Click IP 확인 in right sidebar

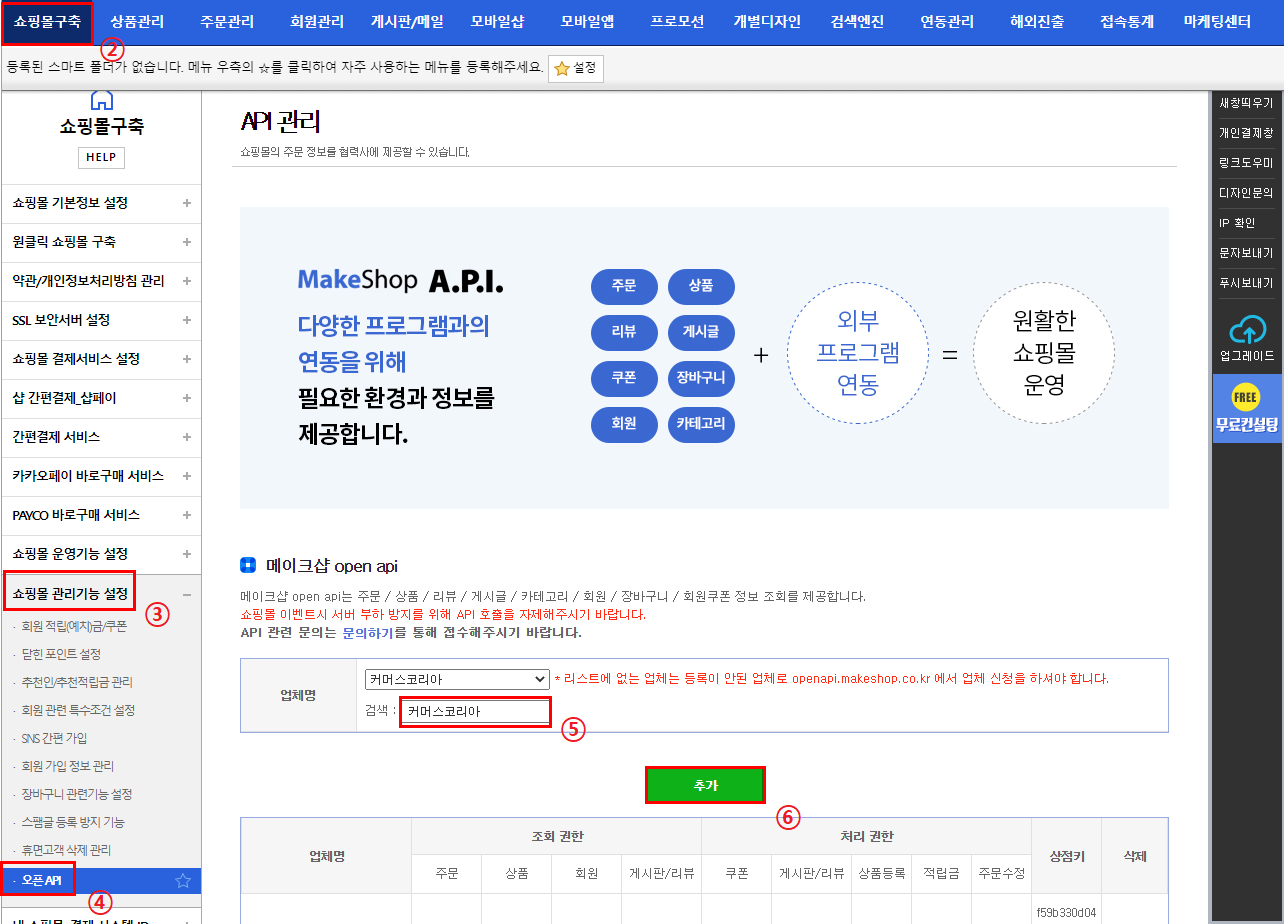coord(1237,223)
